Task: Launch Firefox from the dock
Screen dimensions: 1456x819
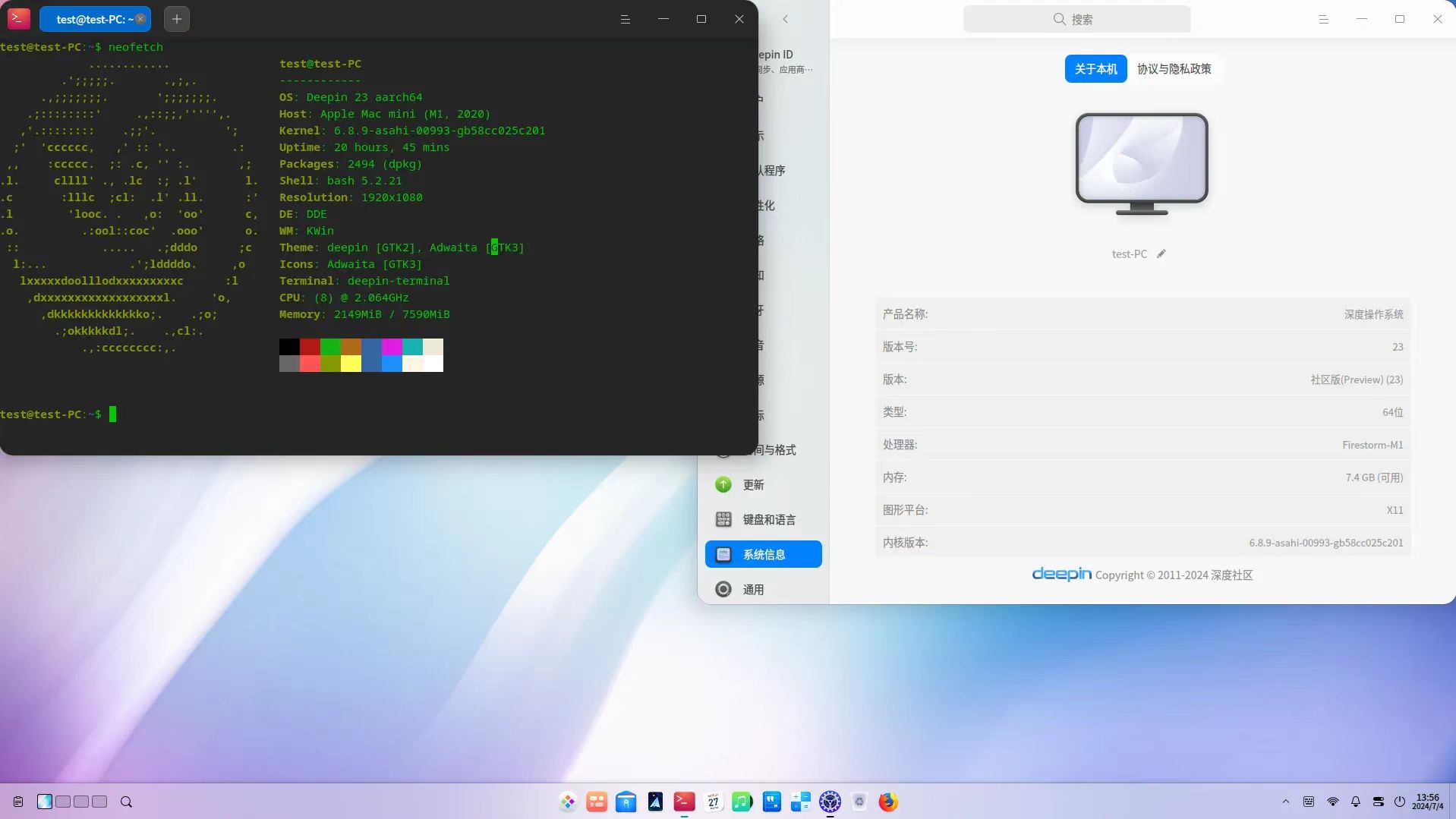Action: click(x=887, y=802)
